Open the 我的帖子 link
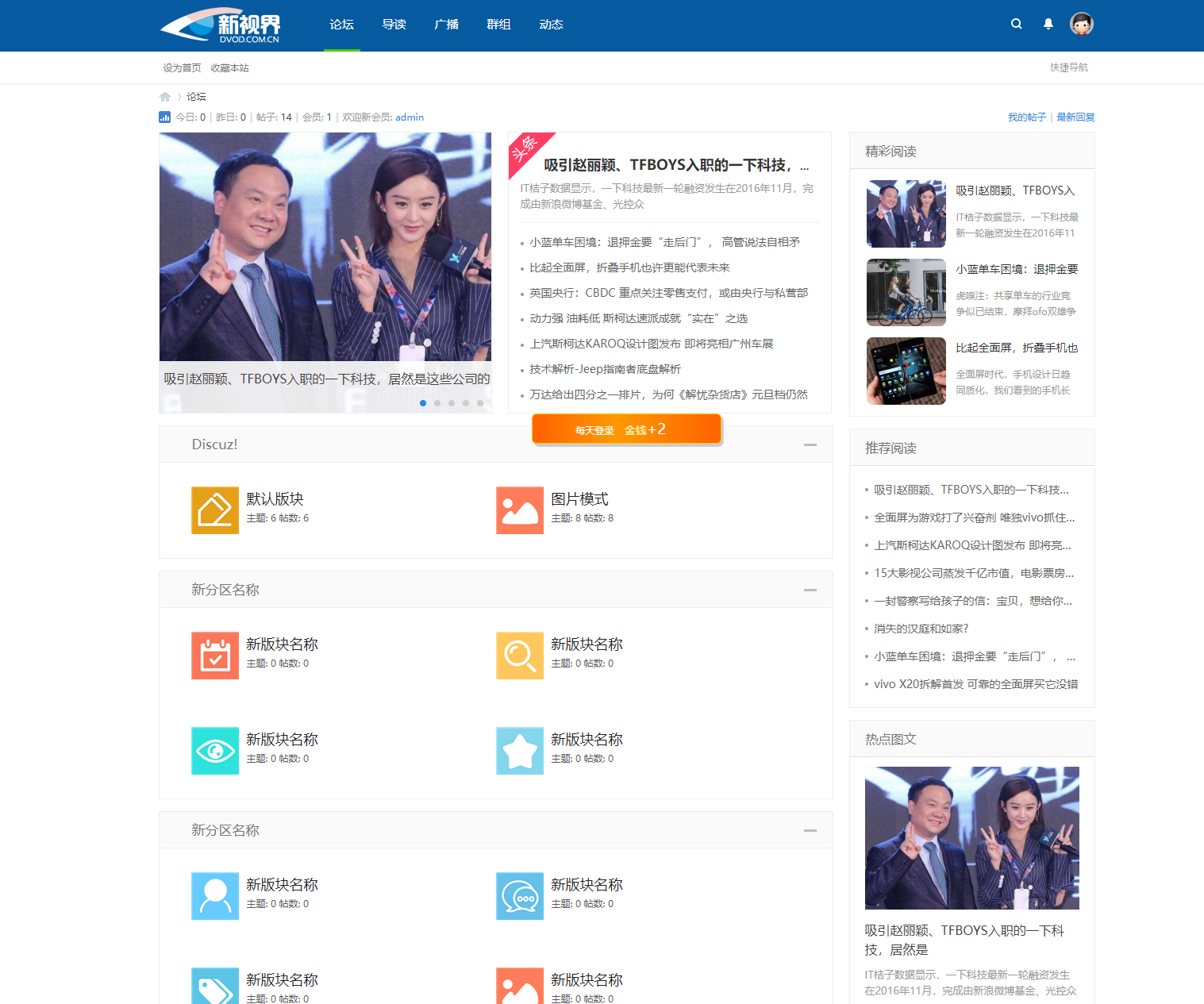The width and height of the screenshot is (1204, 1004). [1026, 117]
